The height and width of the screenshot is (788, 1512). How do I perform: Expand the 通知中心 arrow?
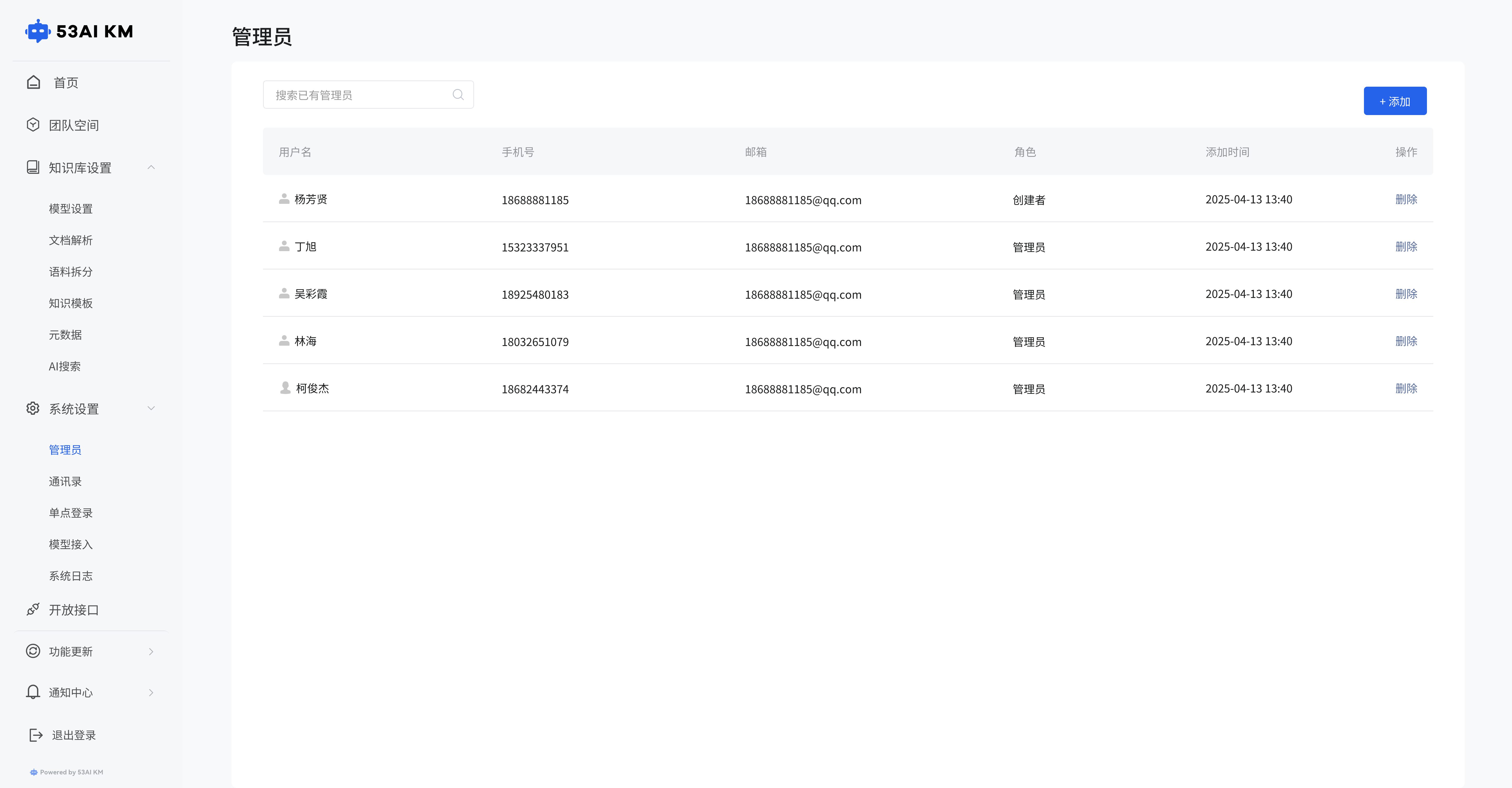(151, 693)
